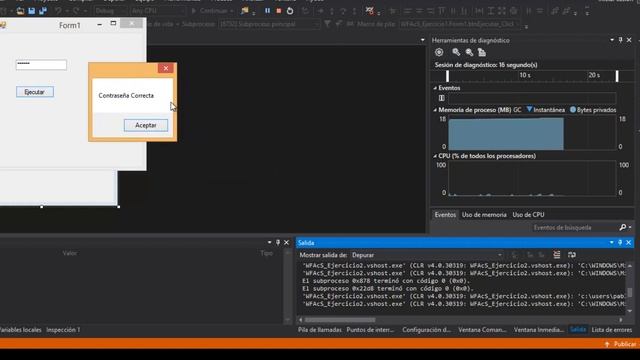This screenshot has height=360, width=640.
Task: Switch to the Inspección 1 tab
Action: click(63, 330)
